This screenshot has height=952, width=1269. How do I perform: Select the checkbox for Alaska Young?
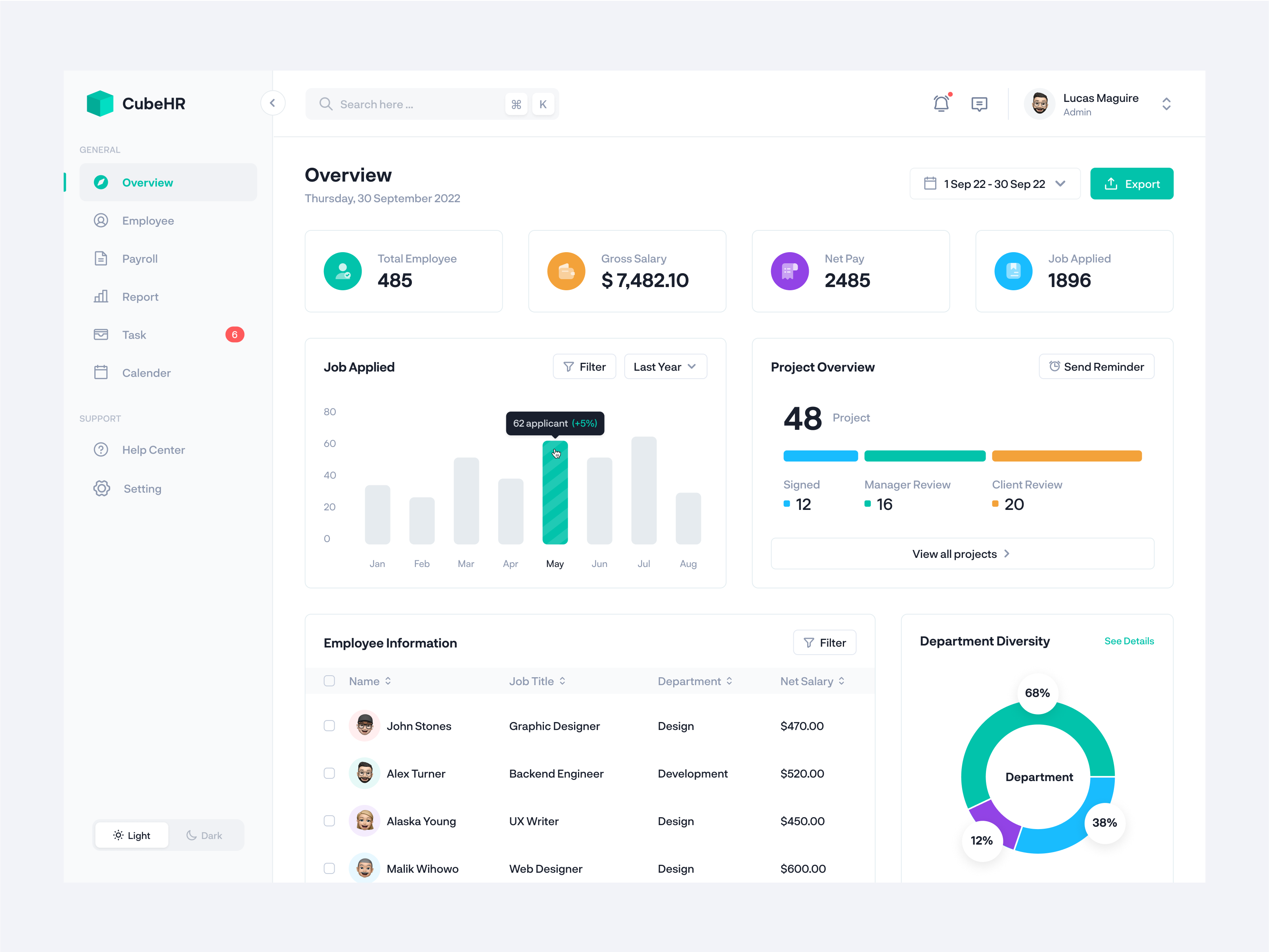click(x=329, y=821)
